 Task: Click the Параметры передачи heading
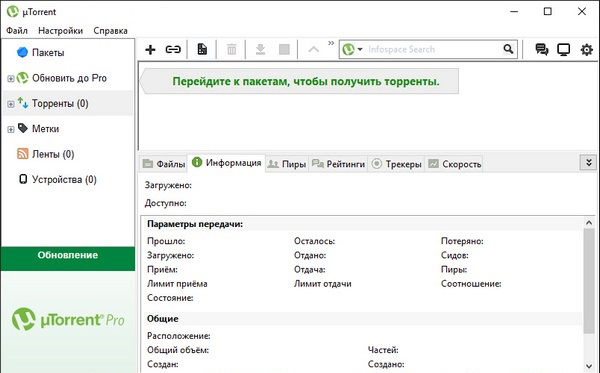195,224
